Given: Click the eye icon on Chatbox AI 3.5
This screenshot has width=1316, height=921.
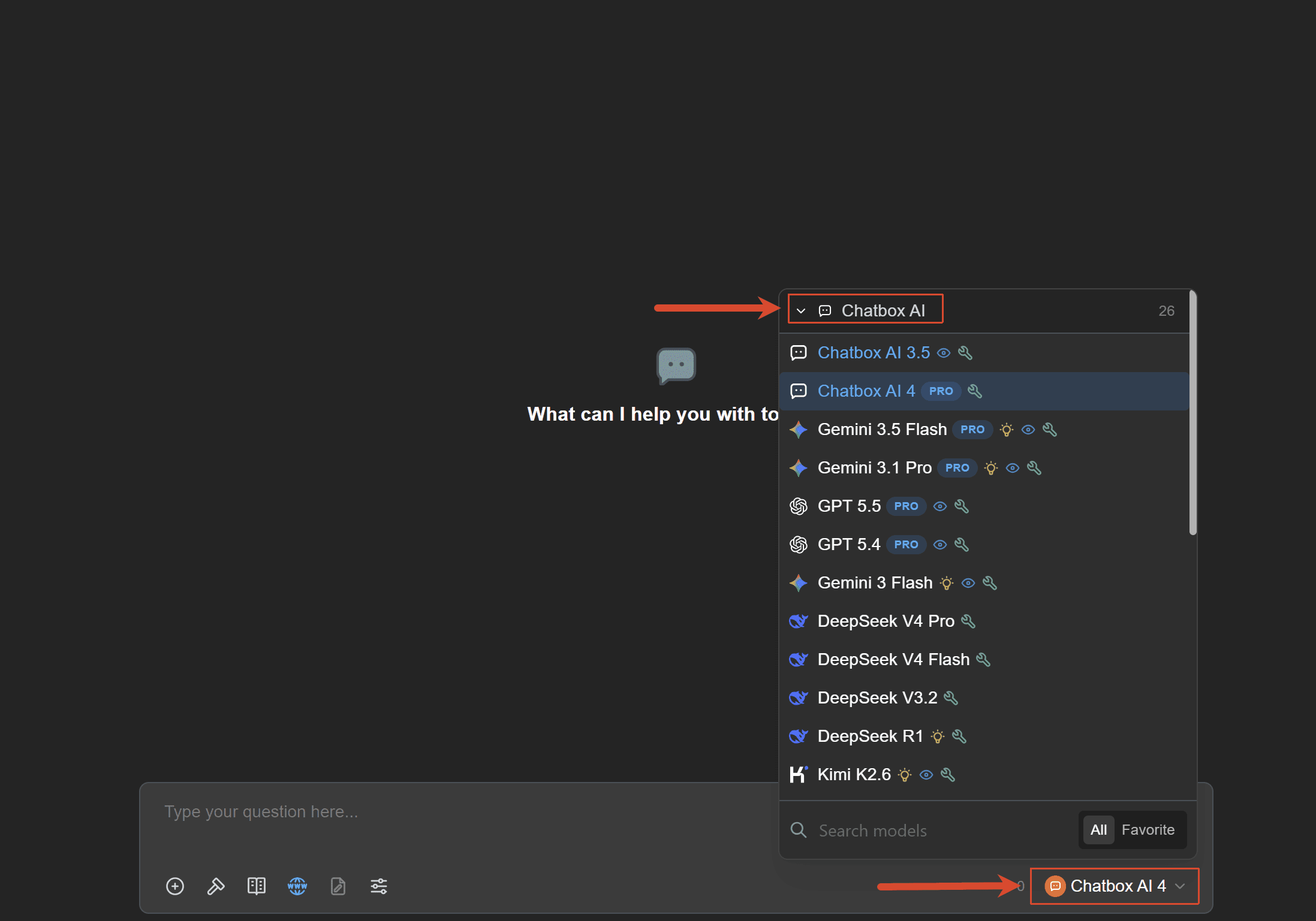Looking at the screenshot, I should click(x=944, y=353).
